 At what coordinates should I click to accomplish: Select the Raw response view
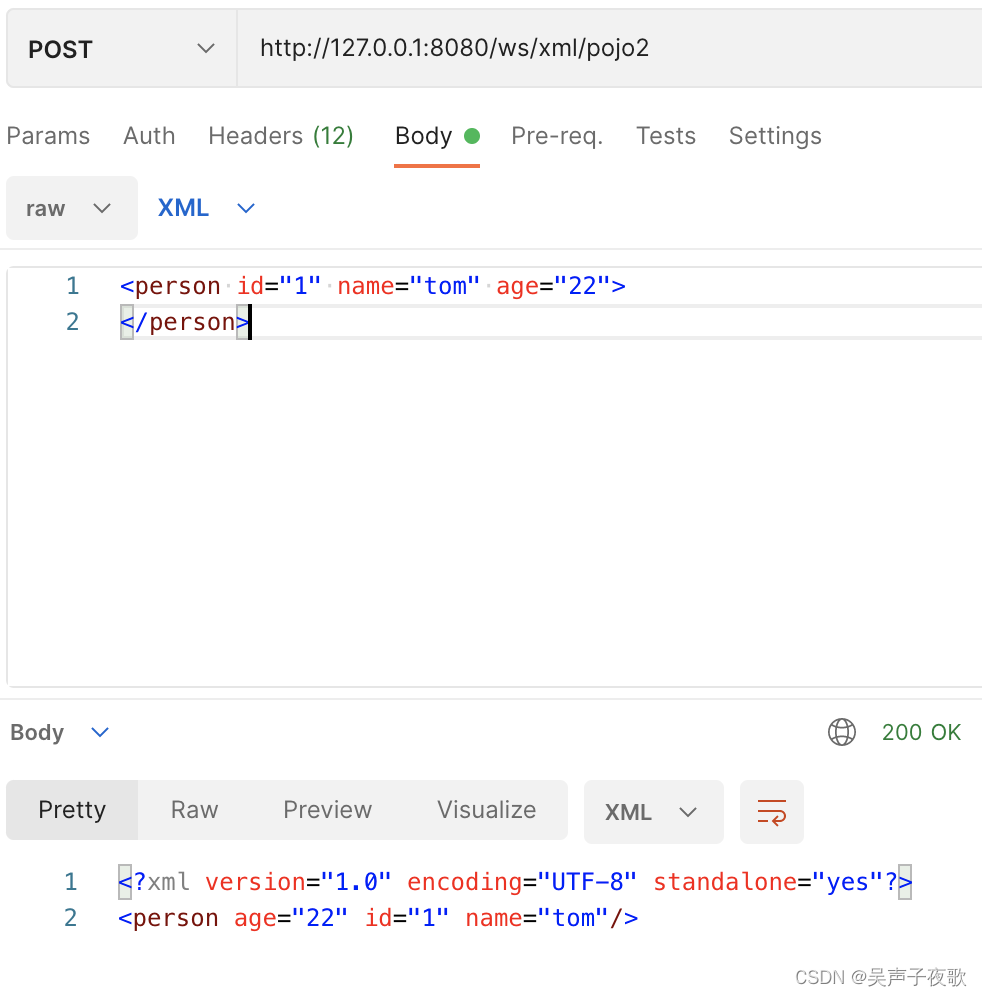pos(194,810)
